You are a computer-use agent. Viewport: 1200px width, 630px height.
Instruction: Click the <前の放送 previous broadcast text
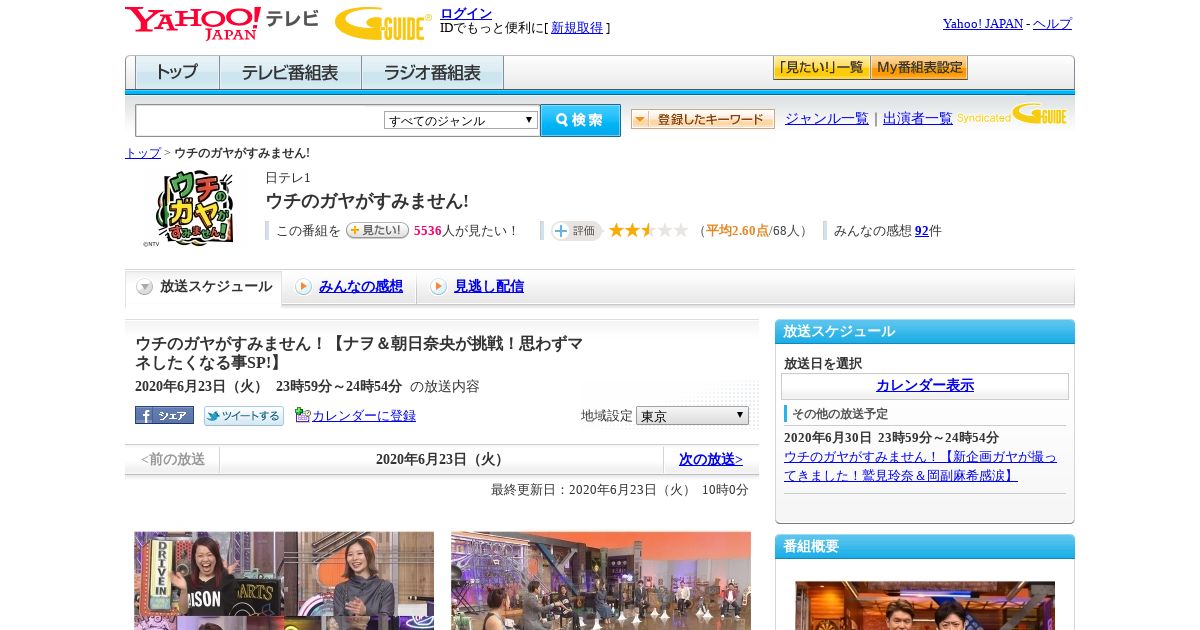pos(172,459)
